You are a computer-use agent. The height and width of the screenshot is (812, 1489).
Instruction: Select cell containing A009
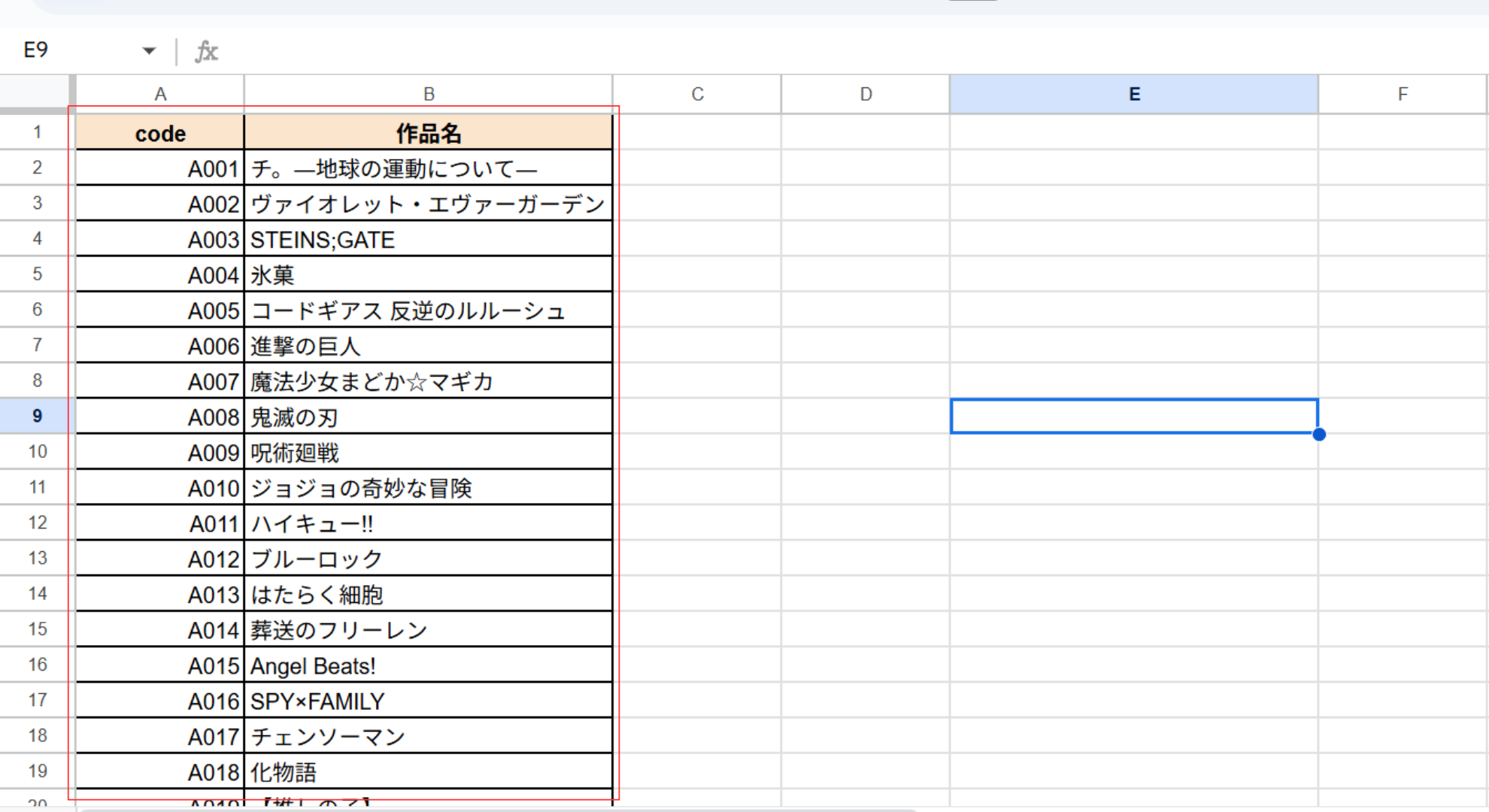click(x=160, y=452)
